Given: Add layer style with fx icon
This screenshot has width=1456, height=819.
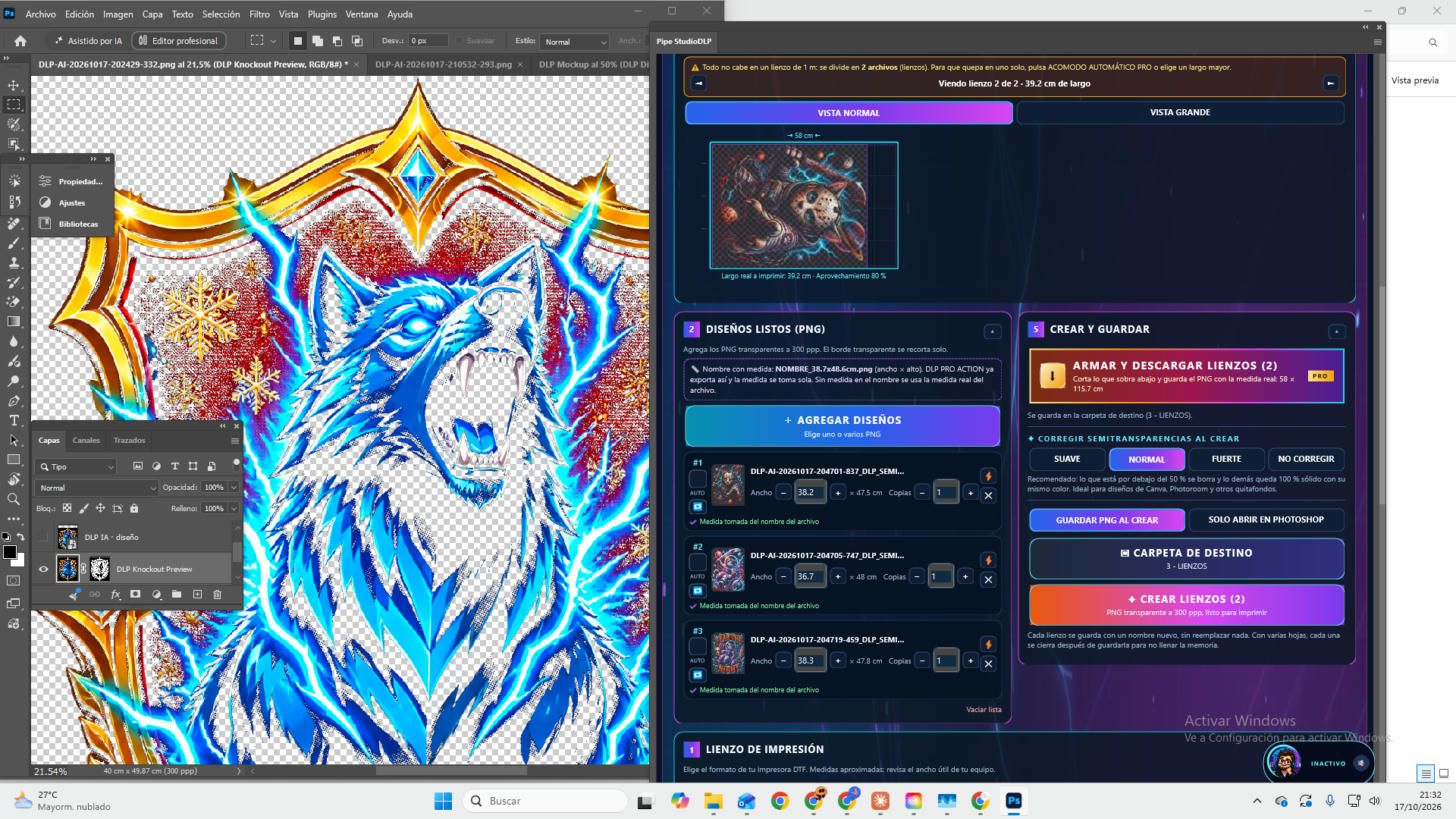Looking at the screenshot, I should tap(115, 594).
